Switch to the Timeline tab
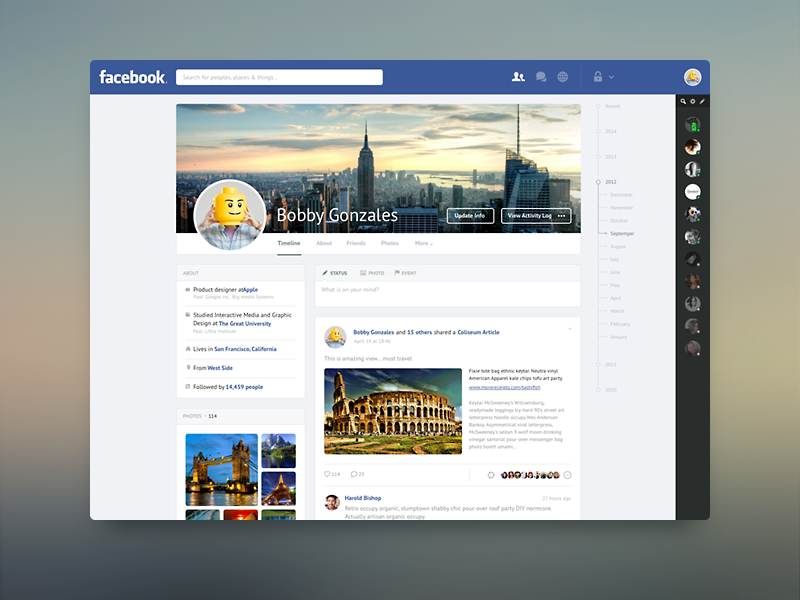Viewport: 800px width, 600px height. 289,243
